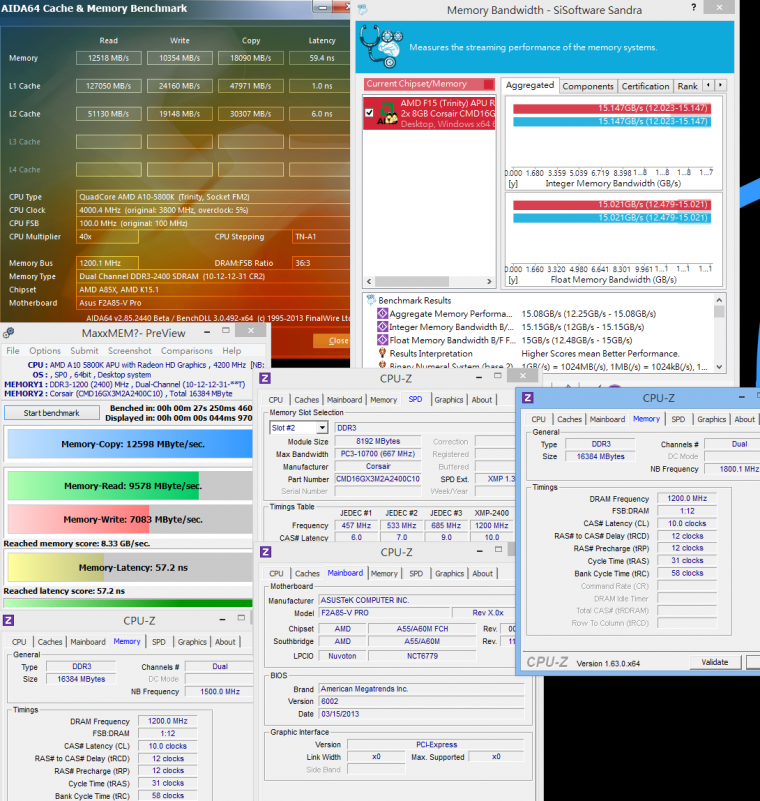This screenshot has height=801, width=760.
Task: Click the CPU-Z SPD window Z logo icon
Action: pyautogui.click(x=265, y=379)
